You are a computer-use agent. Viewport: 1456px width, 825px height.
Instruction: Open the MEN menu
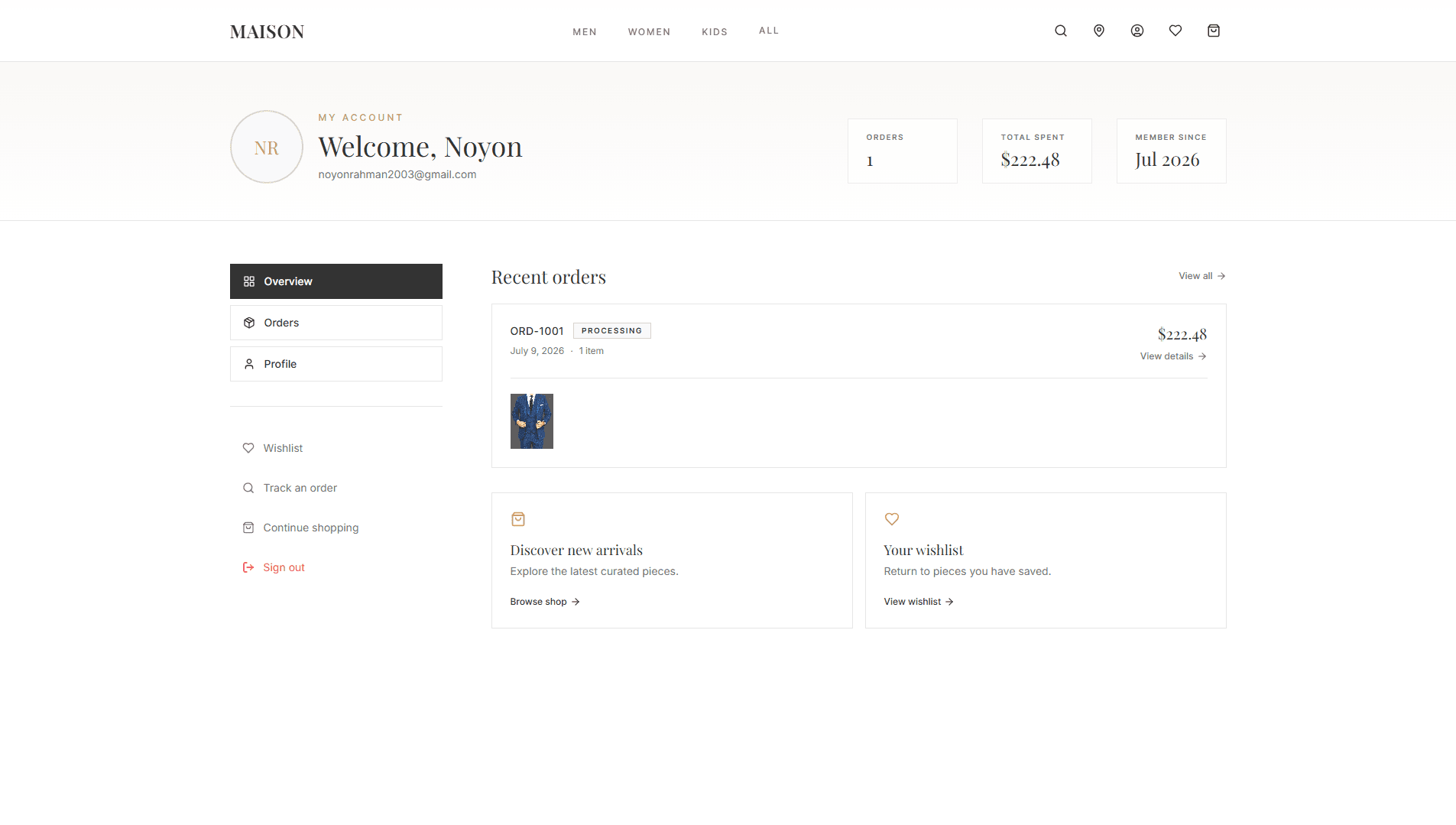tap(585, 32)
